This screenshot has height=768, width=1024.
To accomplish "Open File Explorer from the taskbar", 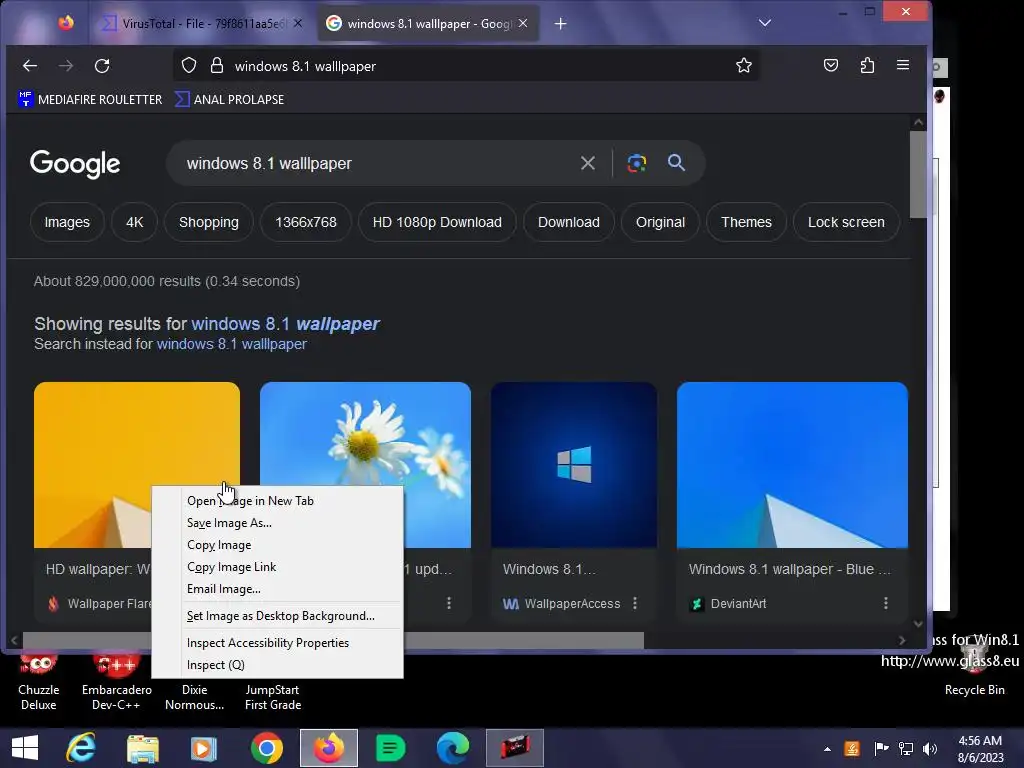I will coord(143,748).
